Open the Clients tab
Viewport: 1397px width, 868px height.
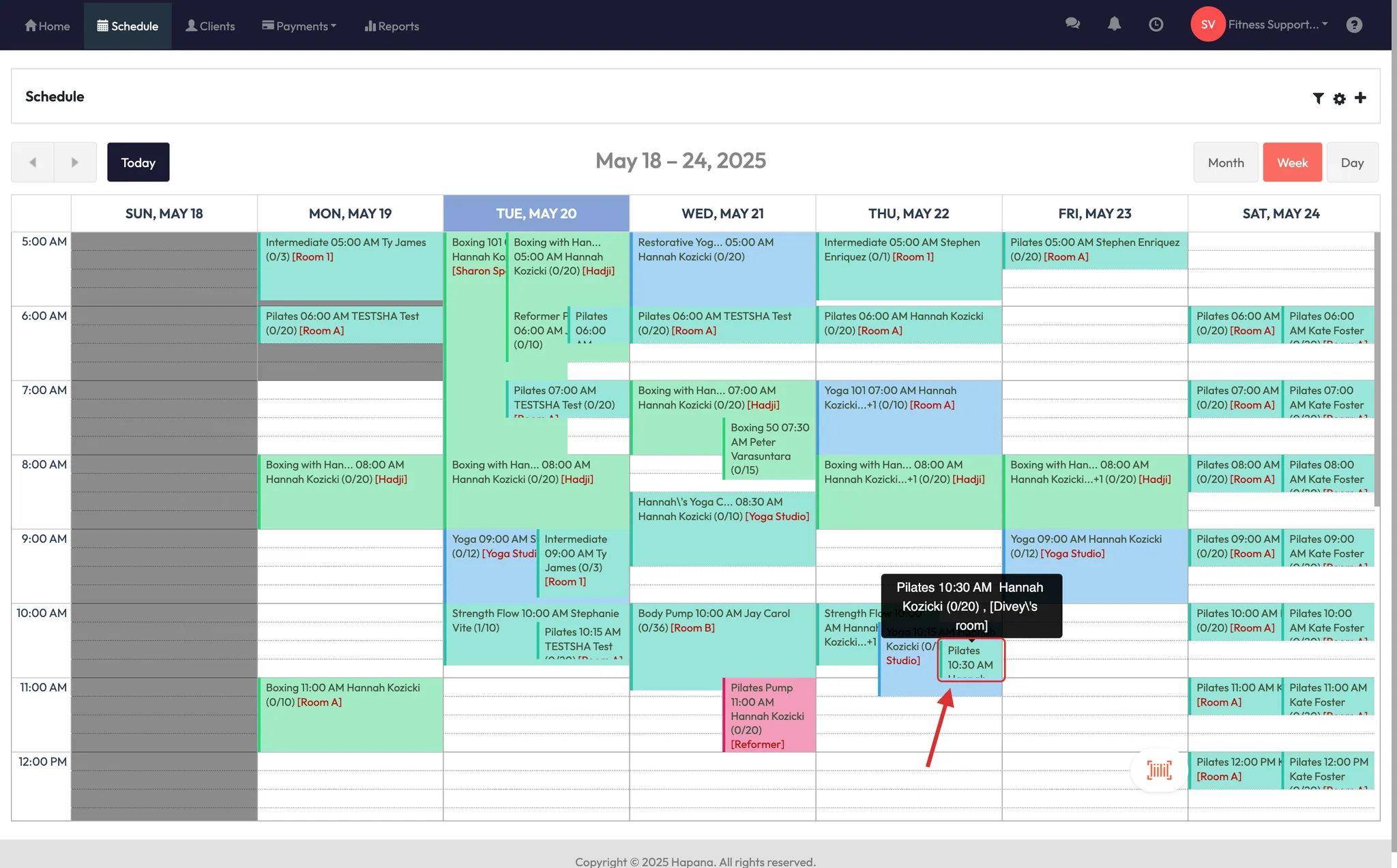(x=210, y=26)
